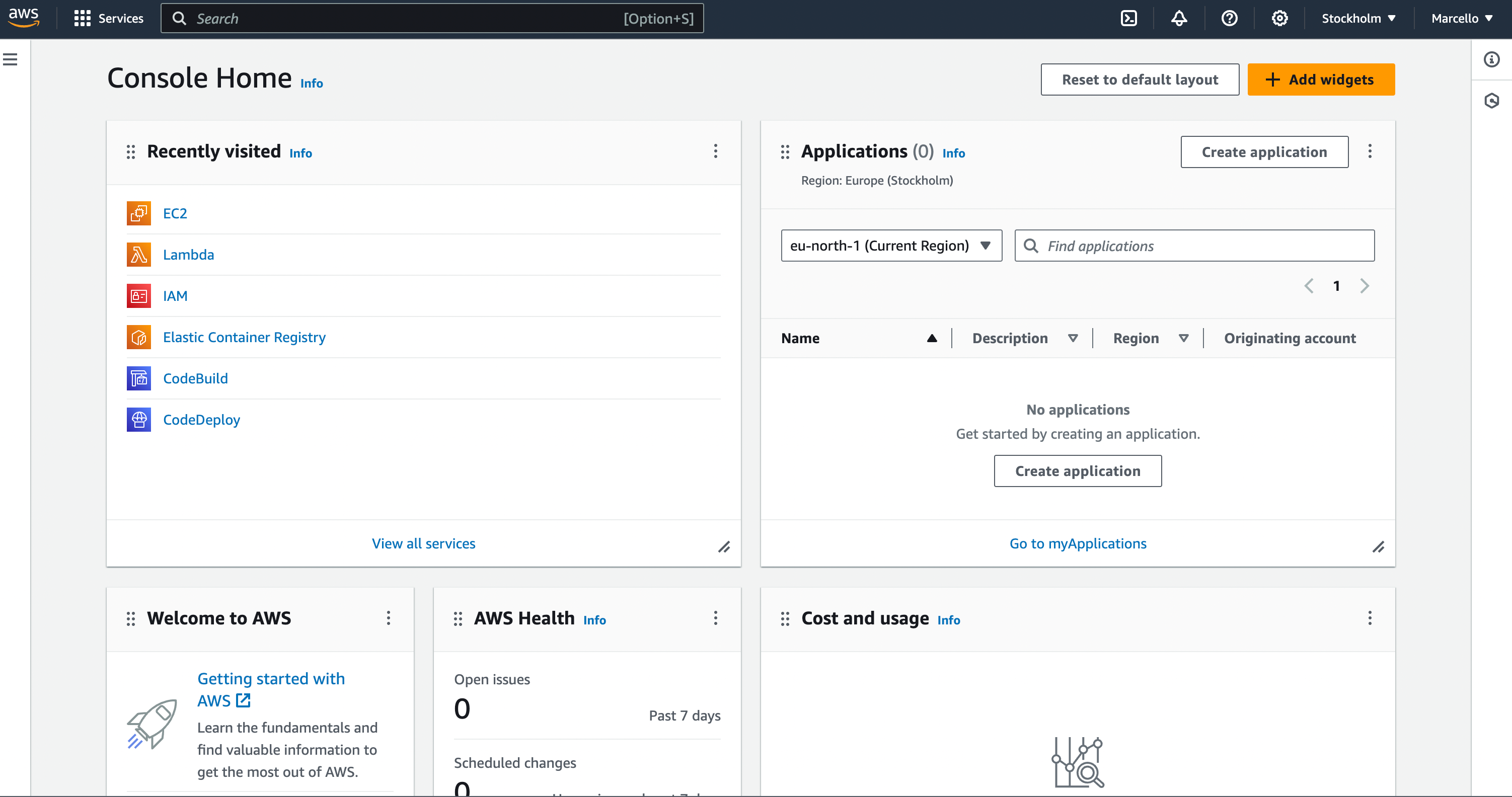The height and width of the screenshot is (797, 1512).
Task: Go to next applications page
Action: pos(1364,286)
